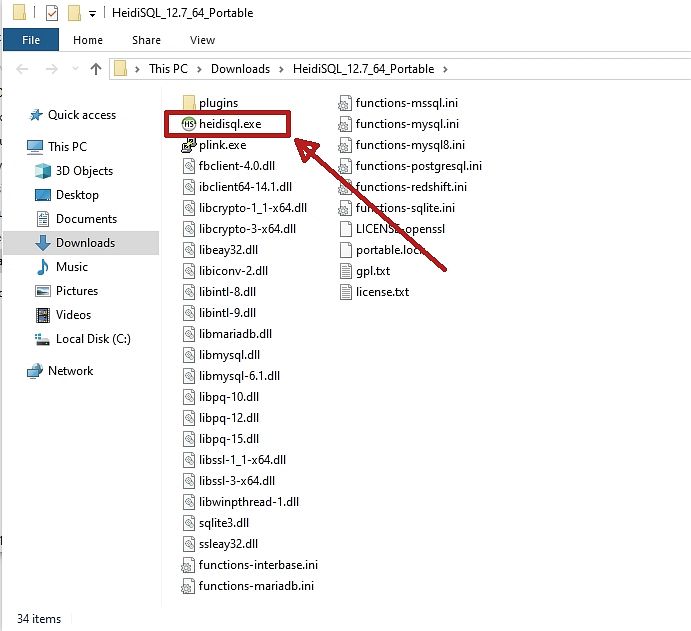Select the libintl-9.dll file icon
The height and width of the screenshot is (631, 691).
(x=189, y=313)
